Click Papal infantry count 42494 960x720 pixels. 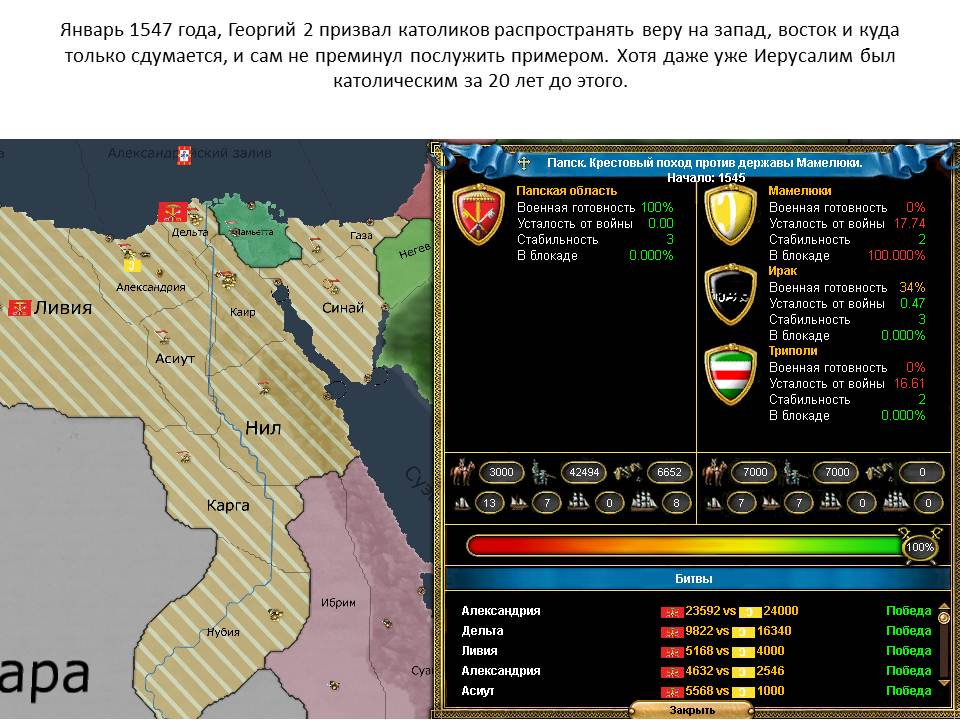click(x=583, y=472)
